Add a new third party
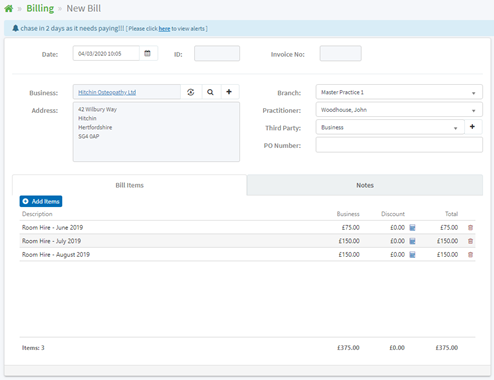The width and height of the screenshot is (494, 380). pyautogui.click(x=473, y=127)
